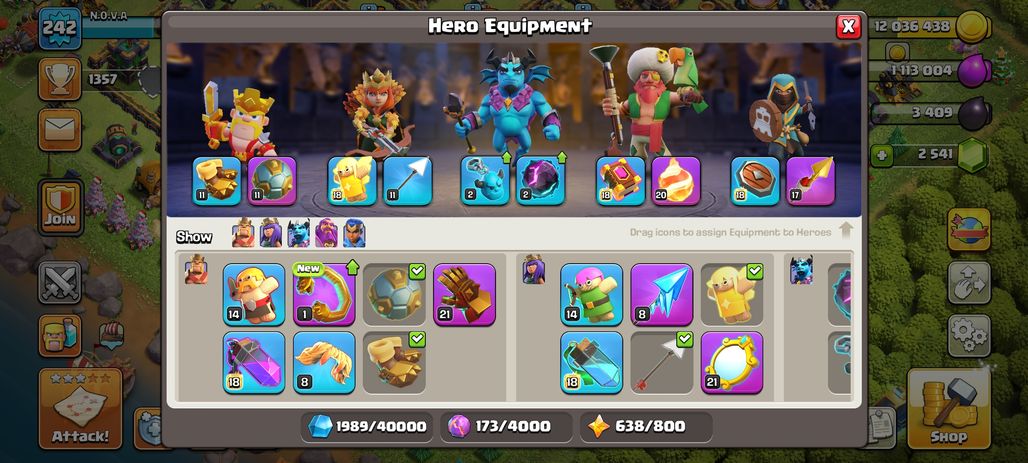Choose the Giant Gauntlet level 21
Image resolution: width=1028 pixels, height=463 pixels.
click(464, 294)
